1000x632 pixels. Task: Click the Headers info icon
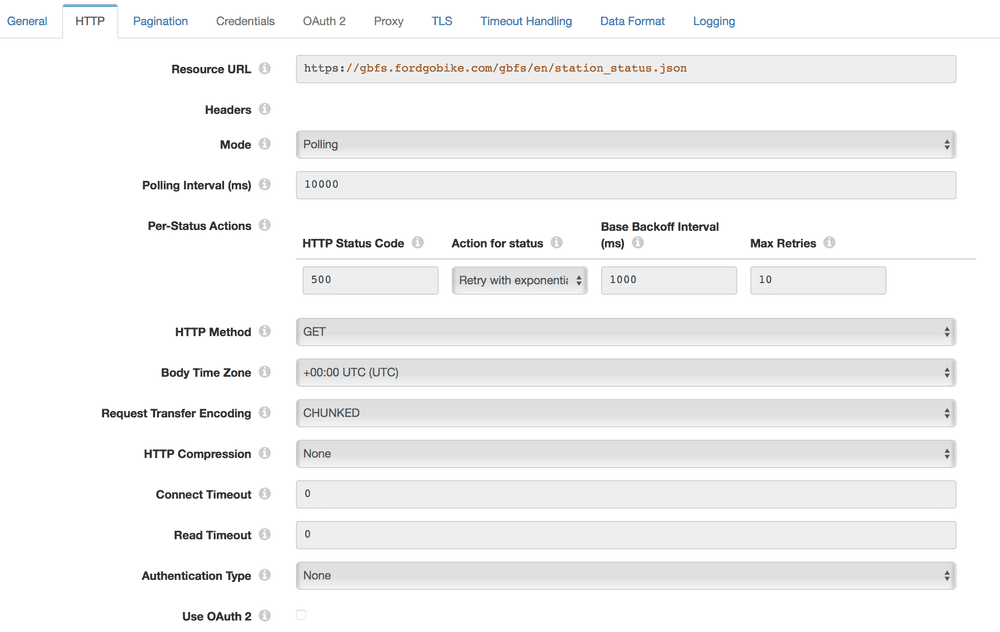pyautogui.click(x=265, y=110)
